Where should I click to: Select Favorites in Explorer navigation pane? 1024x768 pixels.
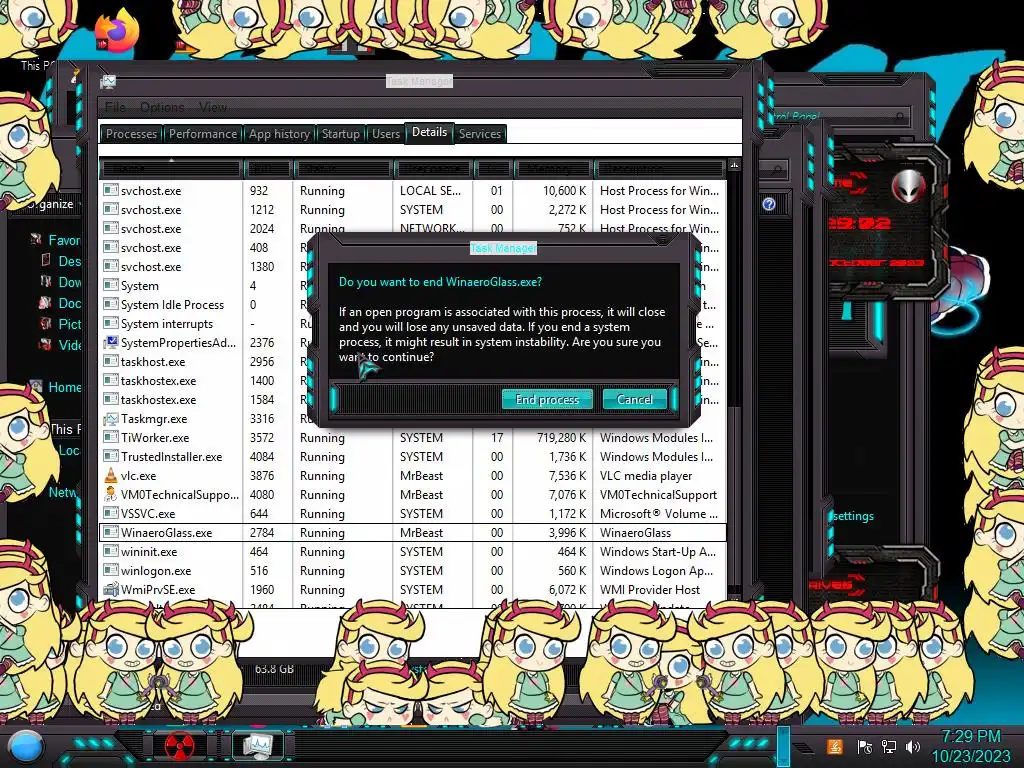(63, 240)
